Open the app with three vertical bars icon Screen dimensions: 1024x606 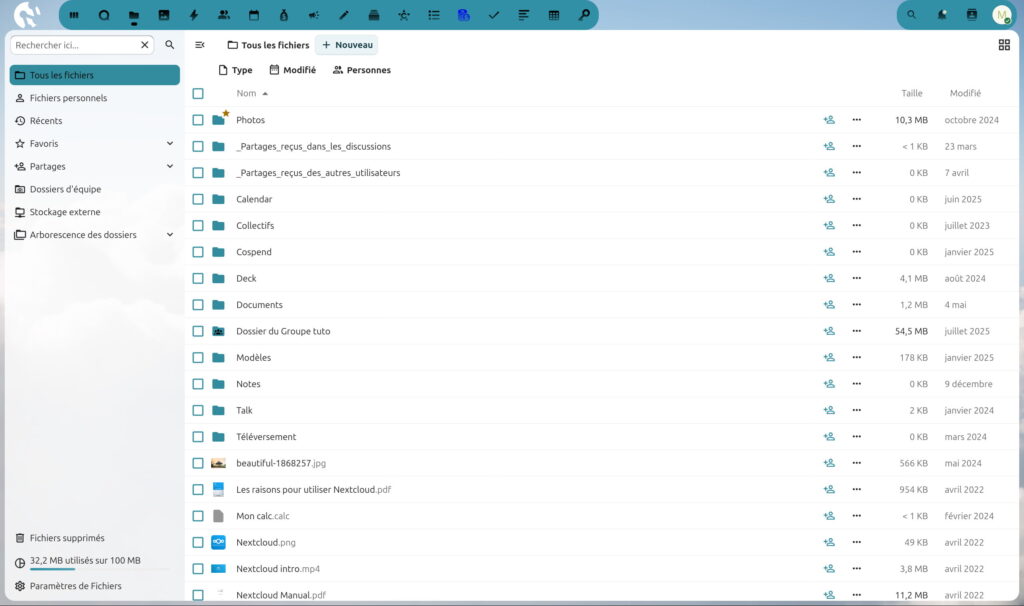(74, 15)
